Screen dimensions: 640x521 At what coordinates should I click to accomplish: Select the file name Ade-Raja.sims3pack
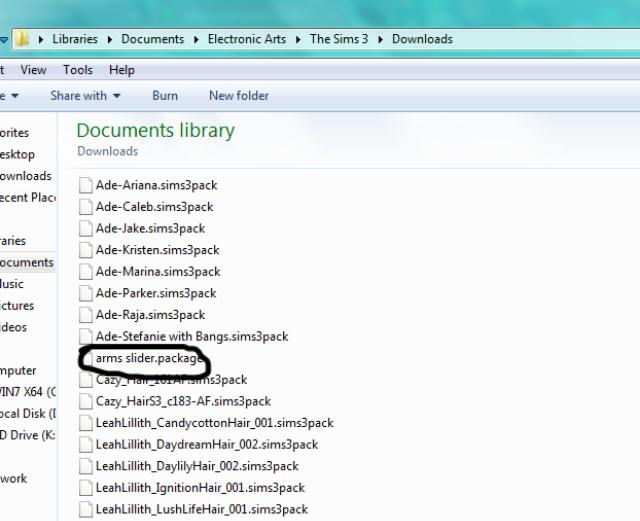(x=150, y=315)
